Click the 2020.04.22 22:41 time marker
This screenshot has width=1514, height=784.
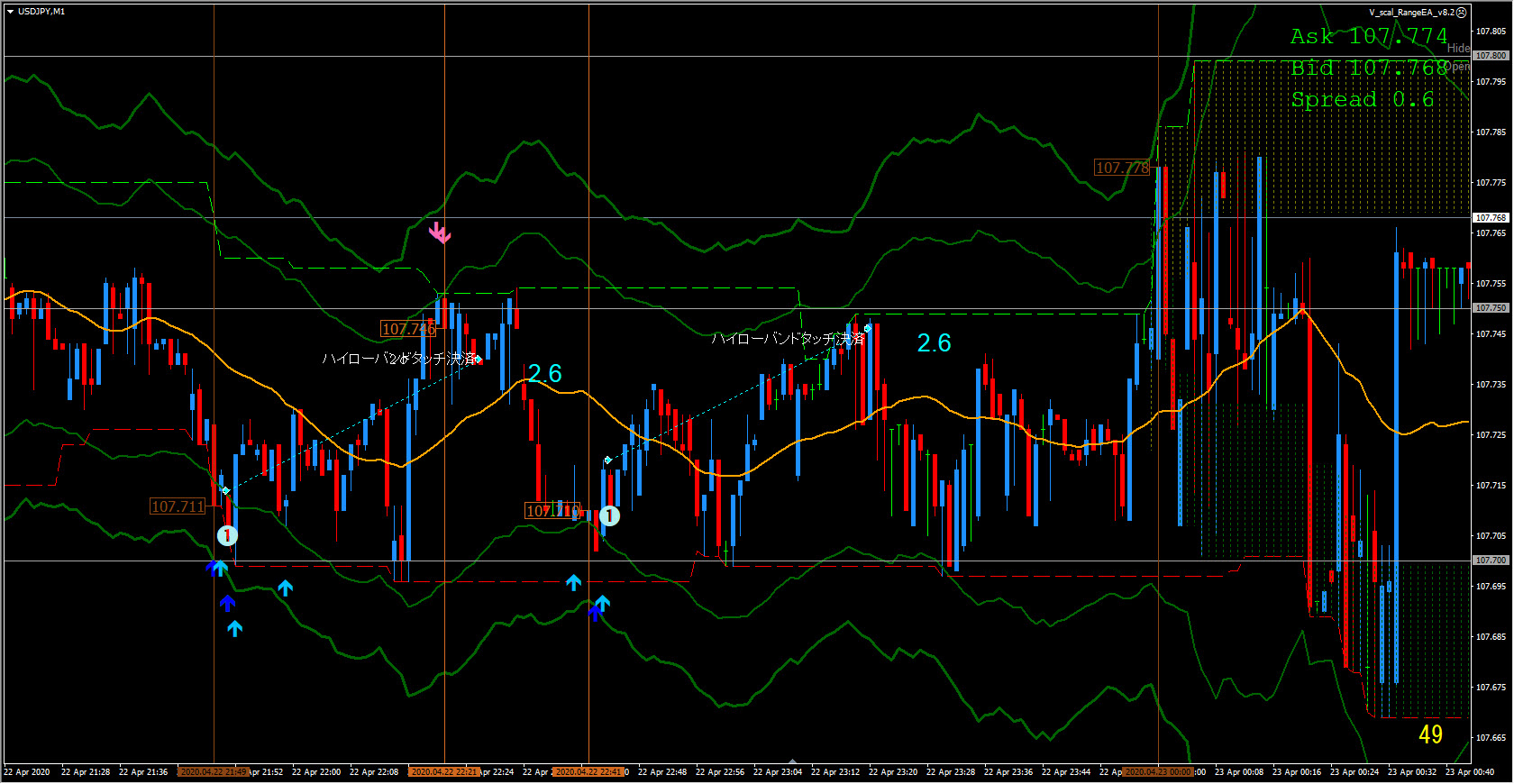point(588,772)
